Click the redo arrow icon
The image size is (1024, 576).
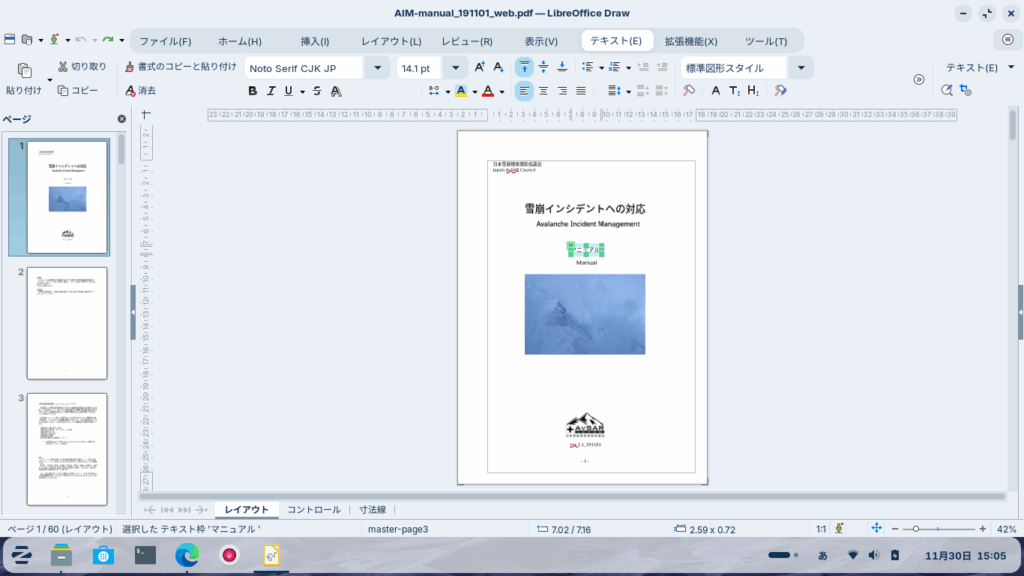click(107, 40)
